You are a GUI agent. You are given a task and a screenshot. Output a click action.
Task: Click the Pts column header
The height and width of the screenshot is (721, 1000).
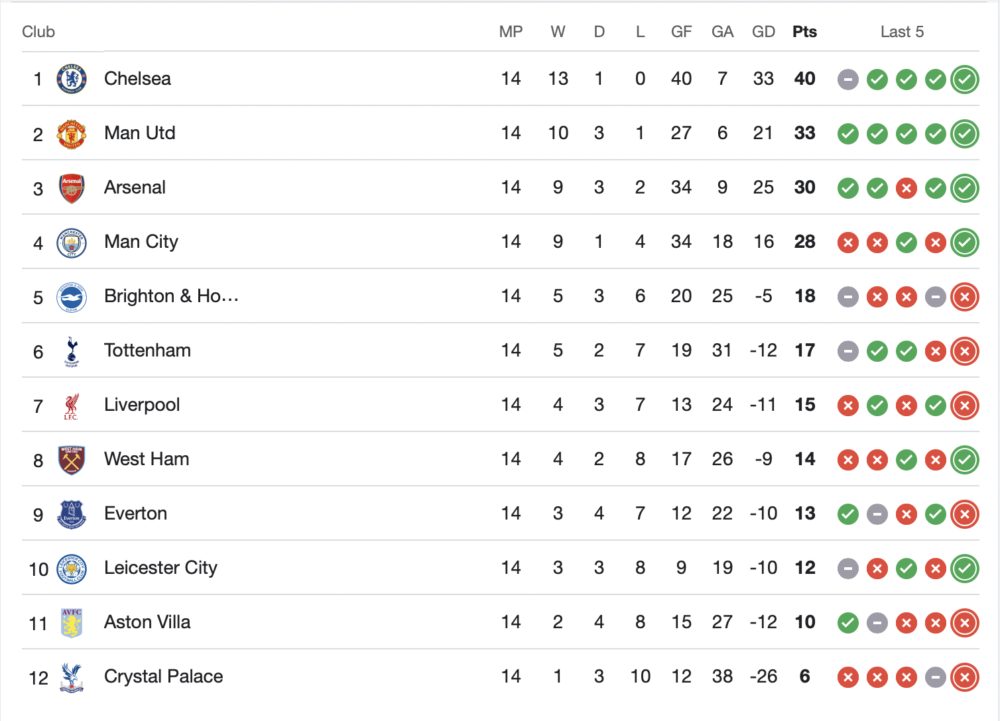tap(804, 32)
